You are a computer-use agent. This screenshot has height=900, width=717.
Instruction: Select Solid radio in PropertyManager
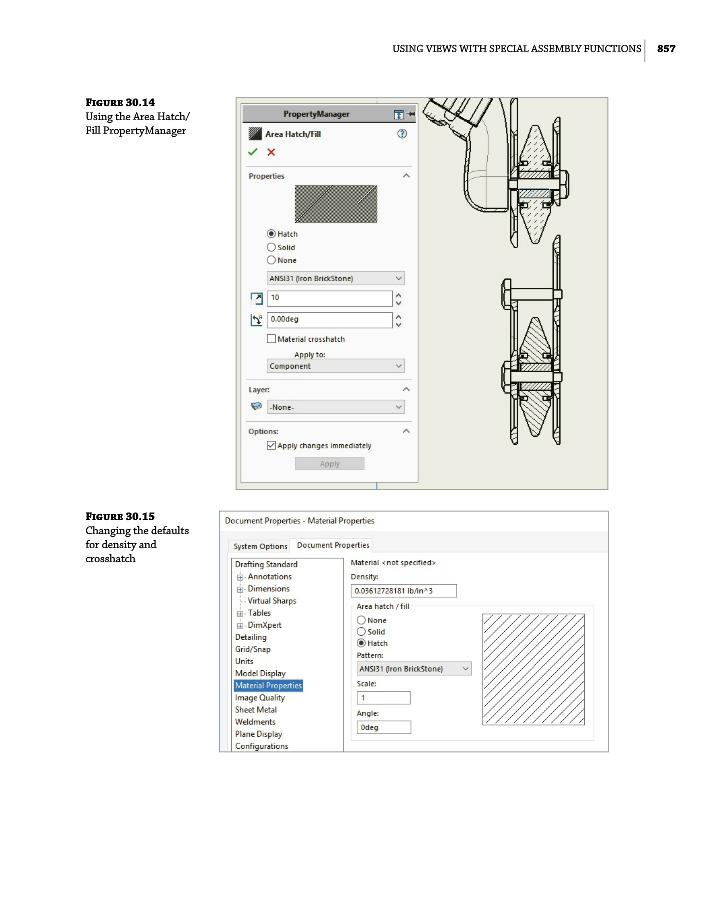pos(271,247)
